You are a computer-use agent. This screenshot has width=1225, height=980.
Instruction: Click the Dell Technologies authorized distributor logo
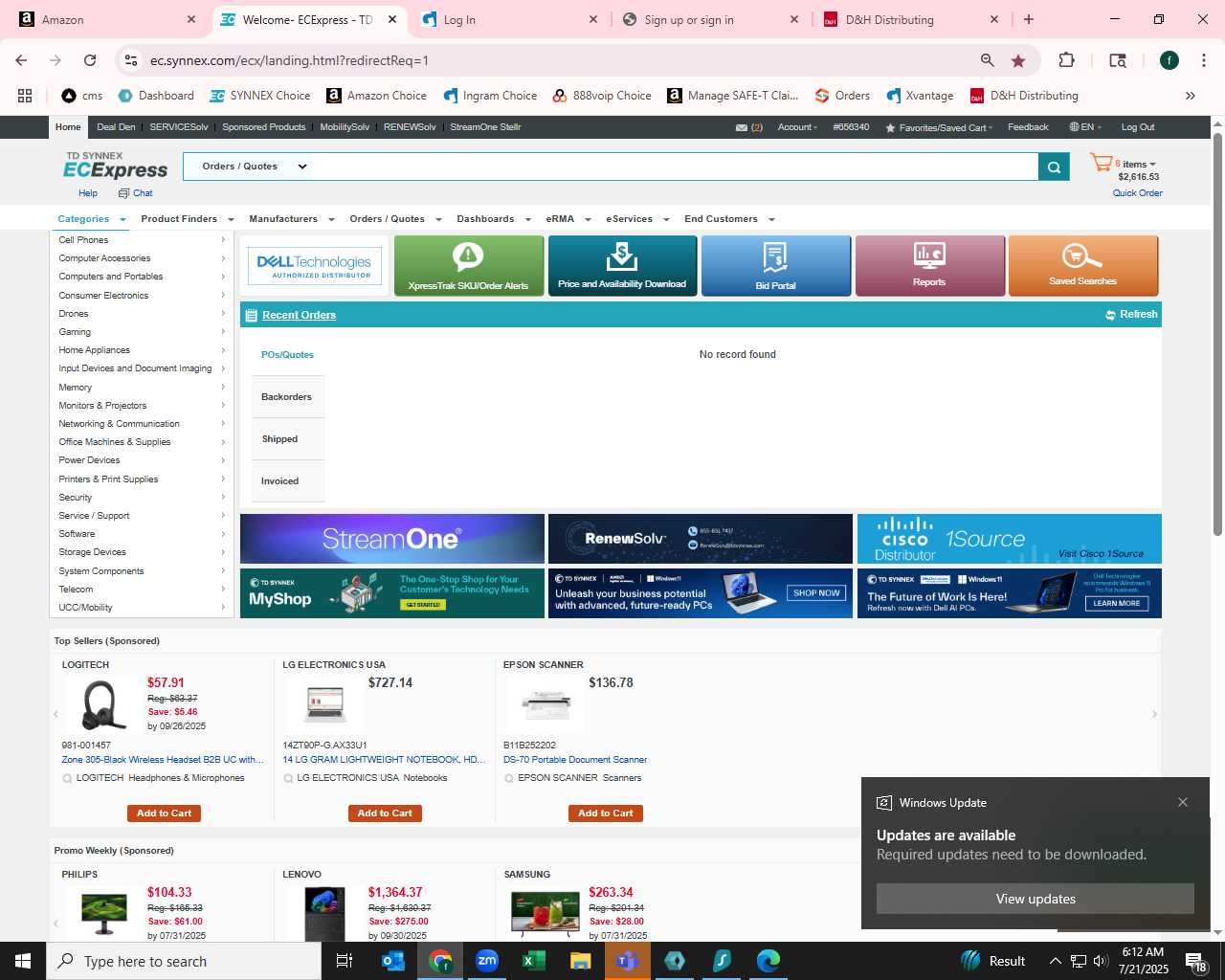[314, 266]
